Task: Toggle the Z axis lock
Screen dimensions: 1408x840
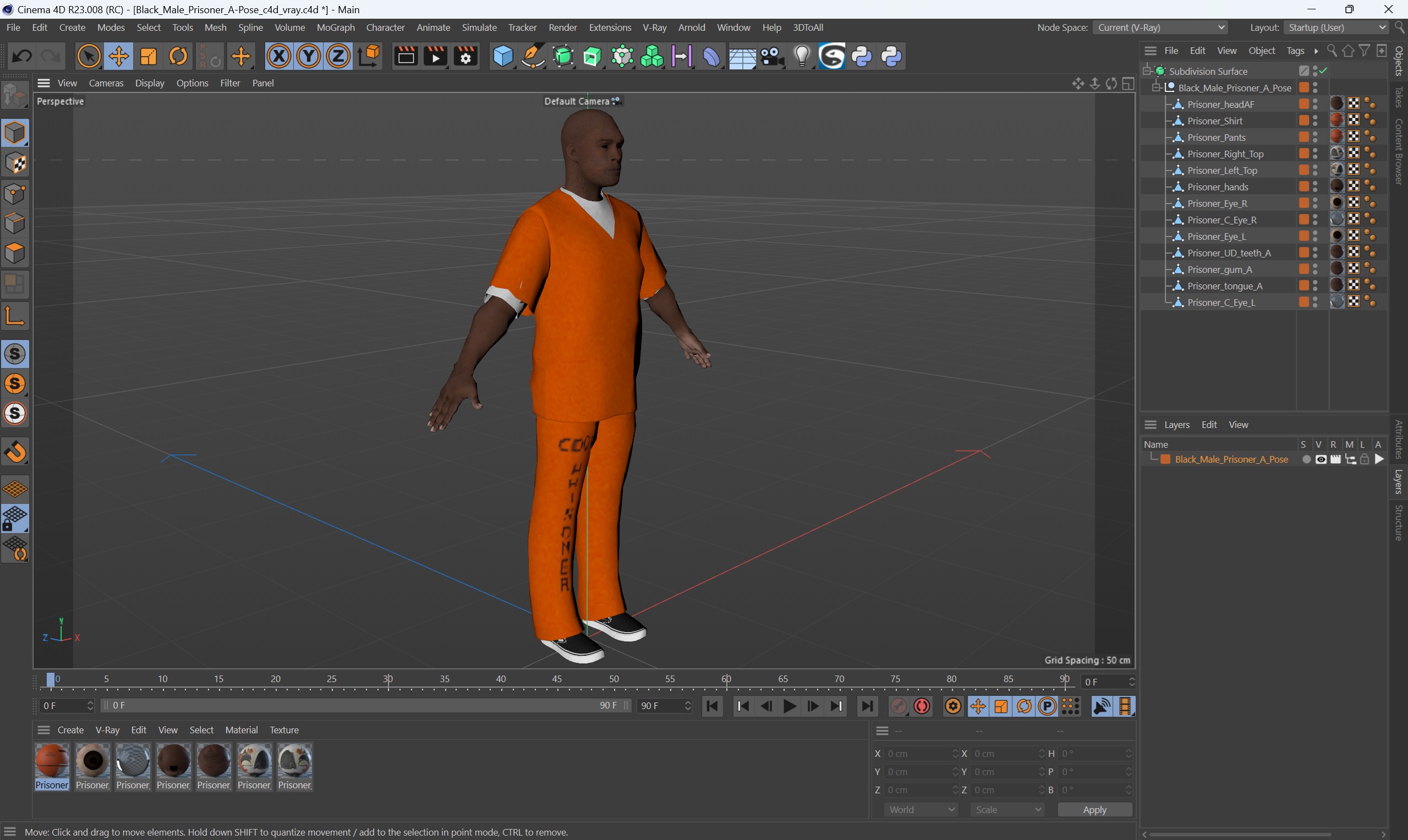Action: [x=338, y=56]
